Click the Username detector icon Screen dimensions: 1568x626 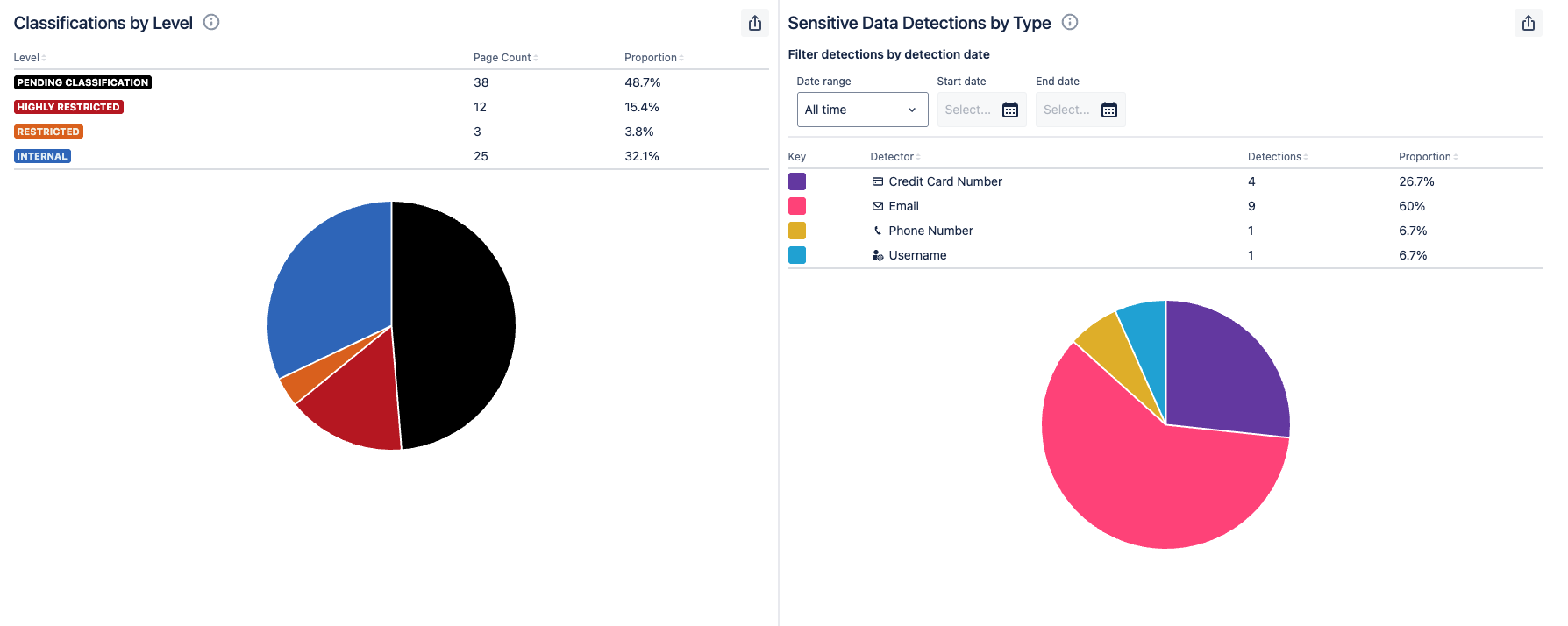coord(877,255)
